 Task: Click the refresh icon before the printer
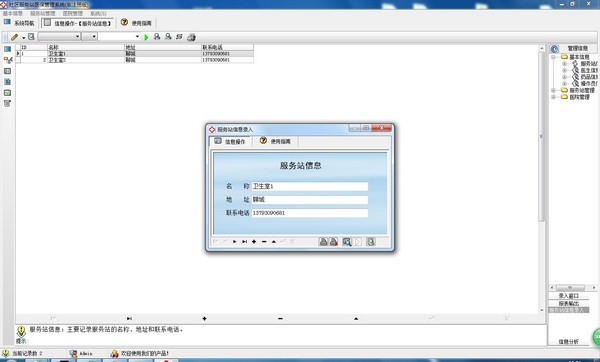pyautogui.click(x=179, y=37)
